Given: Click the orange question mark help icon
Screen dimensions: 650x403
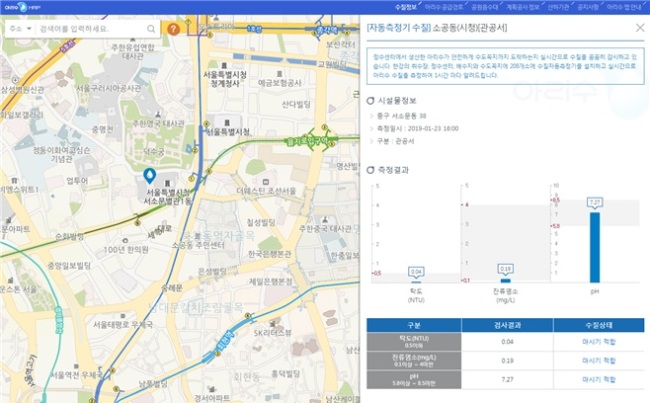Looking at the screenshot, I should 173,29.
